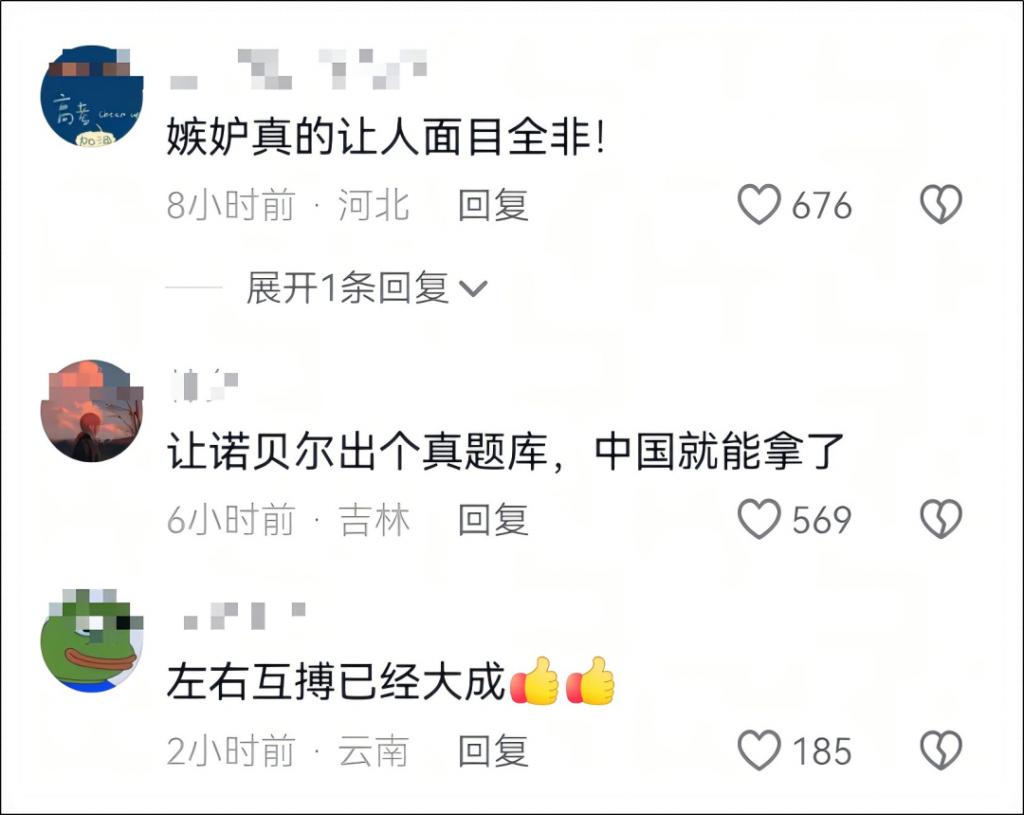Reply to the Jilin comment

click(x=493, y=520)
